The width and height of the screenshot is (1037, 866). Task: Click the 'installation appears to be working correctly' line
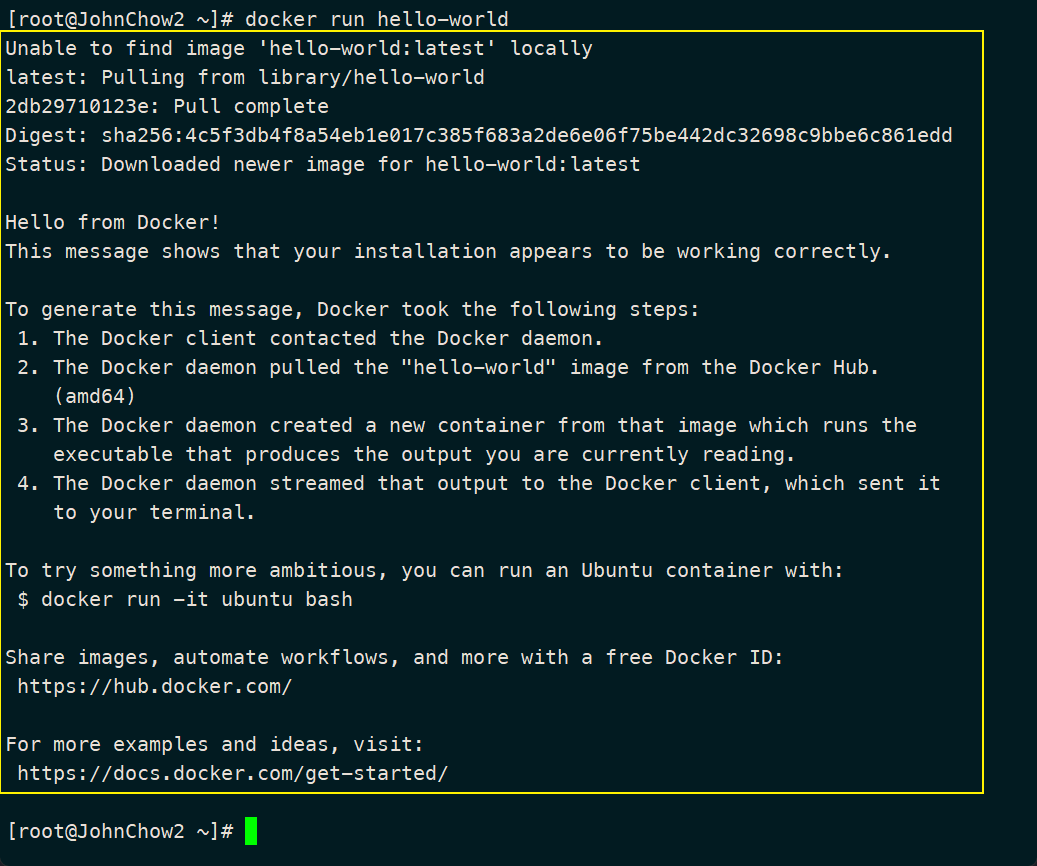pyautogui.click(x=448, y=251)
